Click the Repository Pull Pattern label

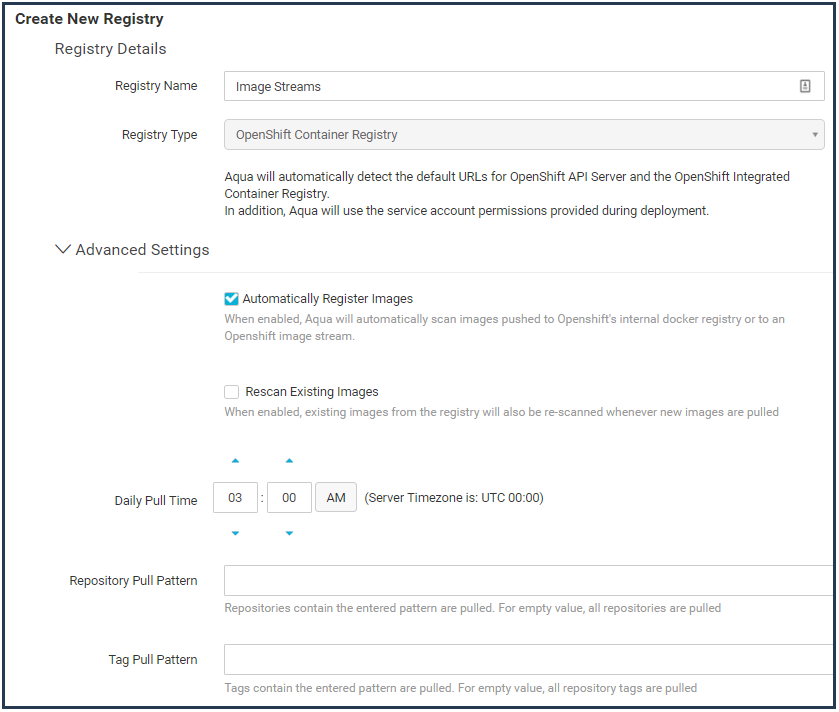tap(133, 580)
